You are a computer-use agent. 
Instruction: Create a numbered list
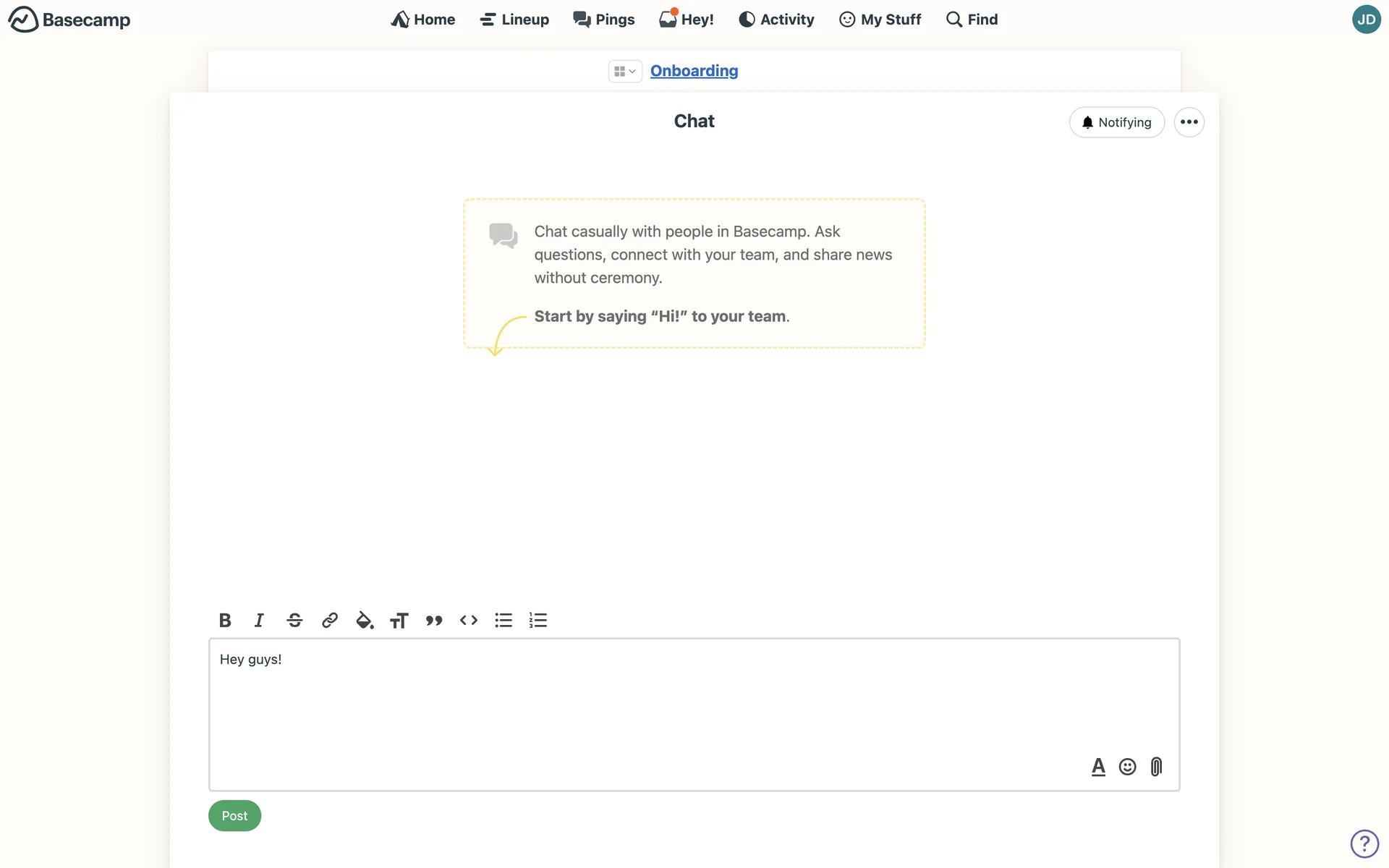(x=538, y=620)
